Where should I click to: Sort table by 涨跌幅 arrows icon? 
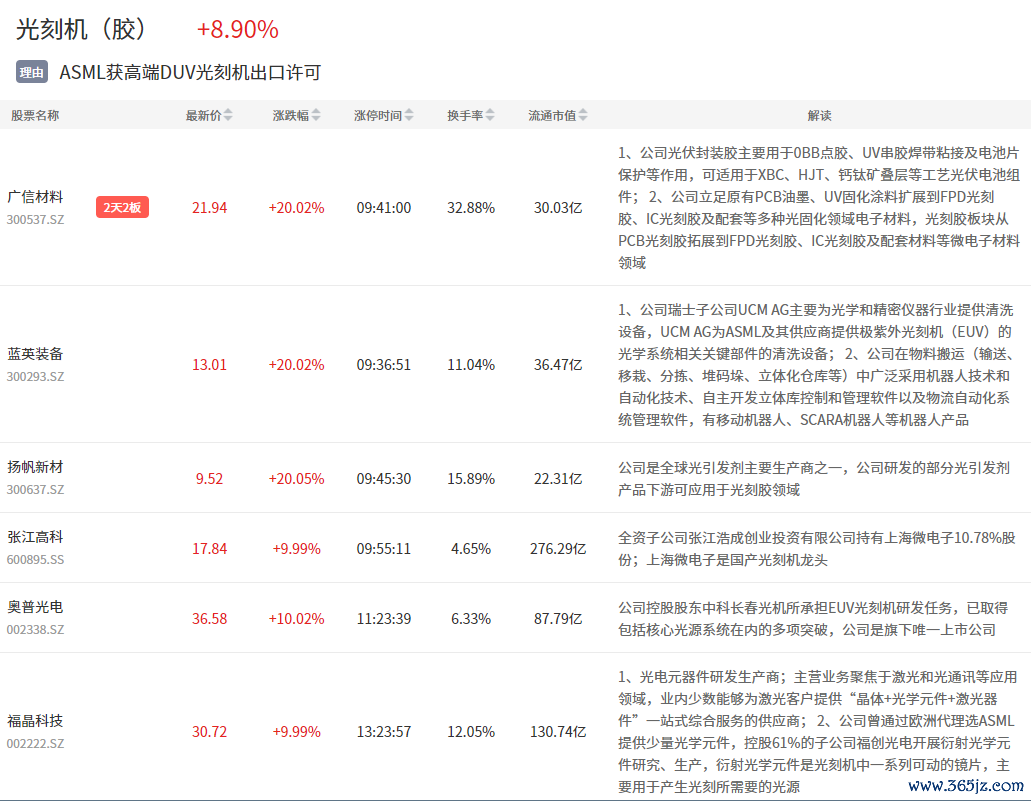[316, 115]
